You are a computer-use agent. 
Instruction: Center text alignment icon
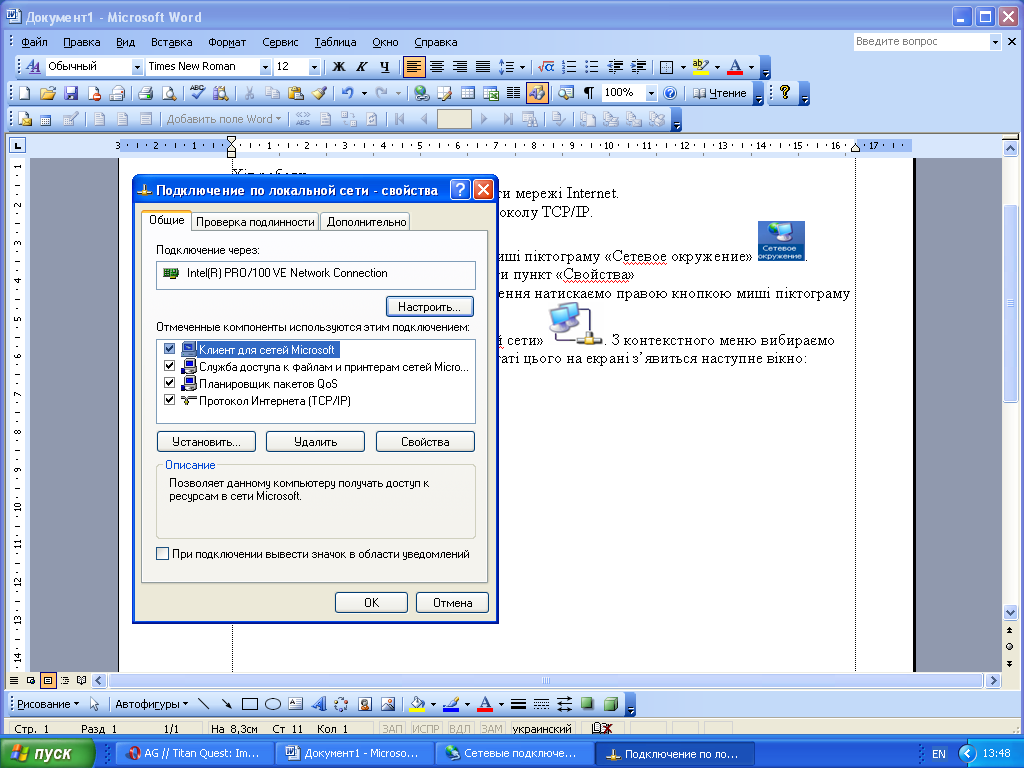tap(437, 67)
